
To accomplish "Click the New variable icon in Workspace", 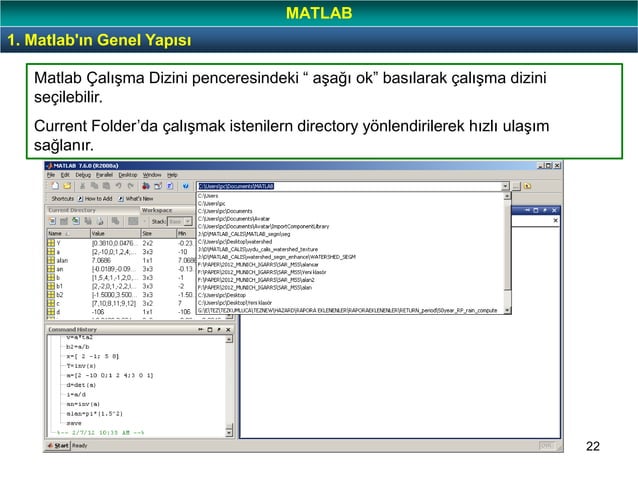I will pyautogui.click(x=52, y=221).
